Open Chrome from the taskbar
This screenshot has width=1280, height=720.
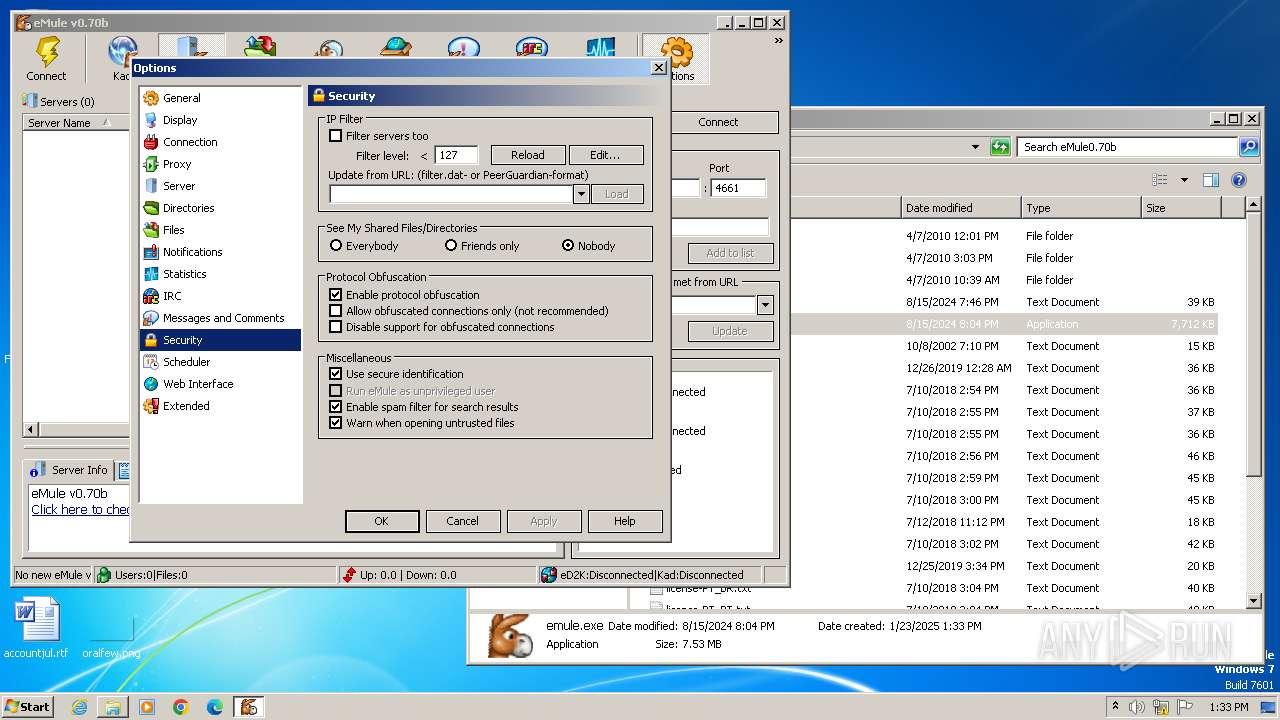(181, 707)
